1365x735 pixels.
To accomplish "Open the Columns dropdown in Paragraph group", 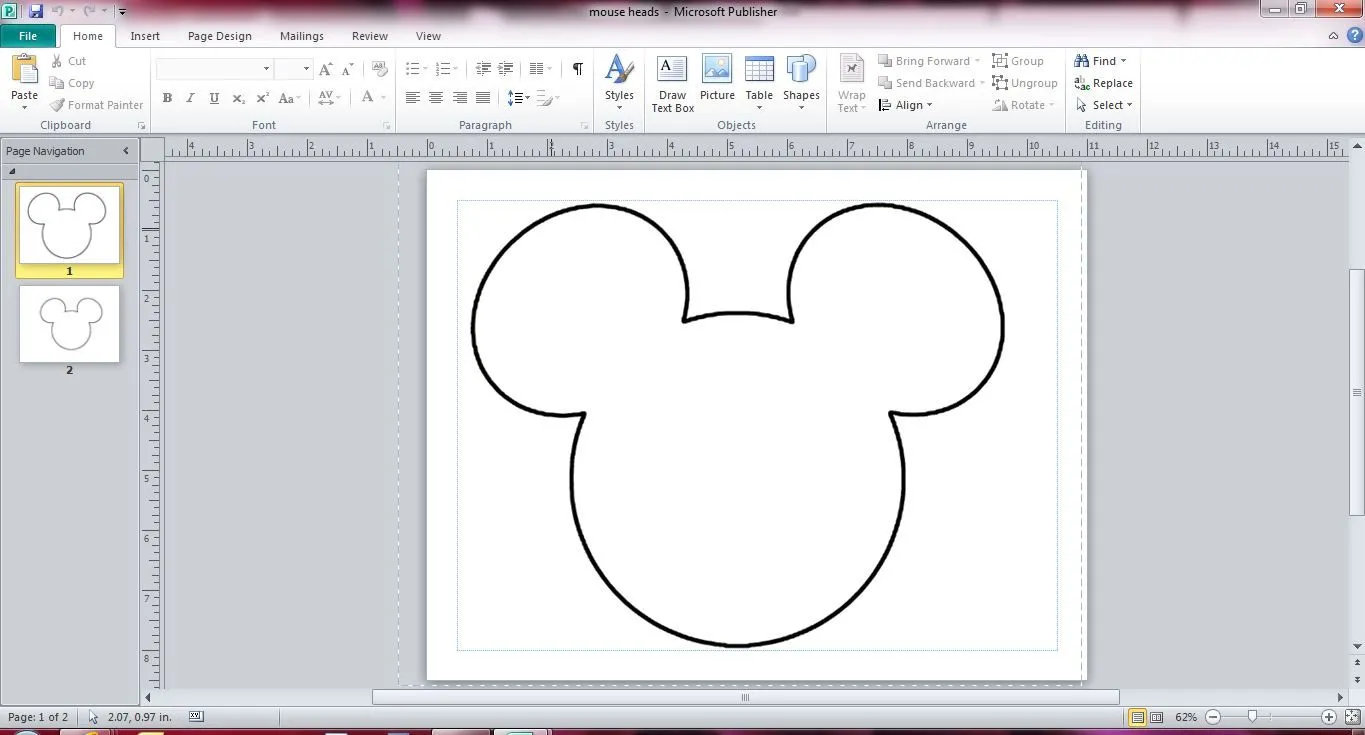I will pos(540,69).
